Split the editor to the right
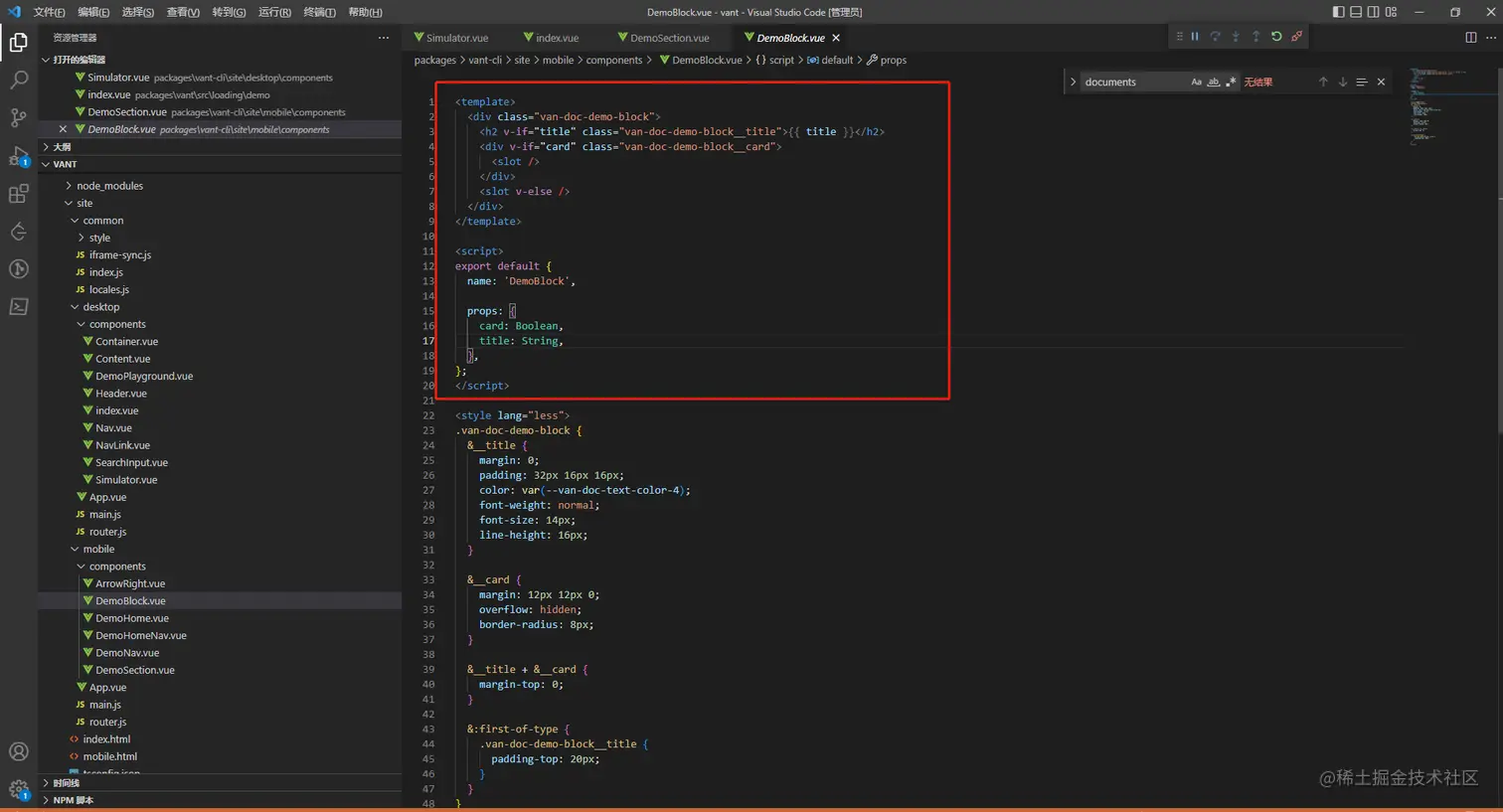1503x812 pixels. (1471, 38)
